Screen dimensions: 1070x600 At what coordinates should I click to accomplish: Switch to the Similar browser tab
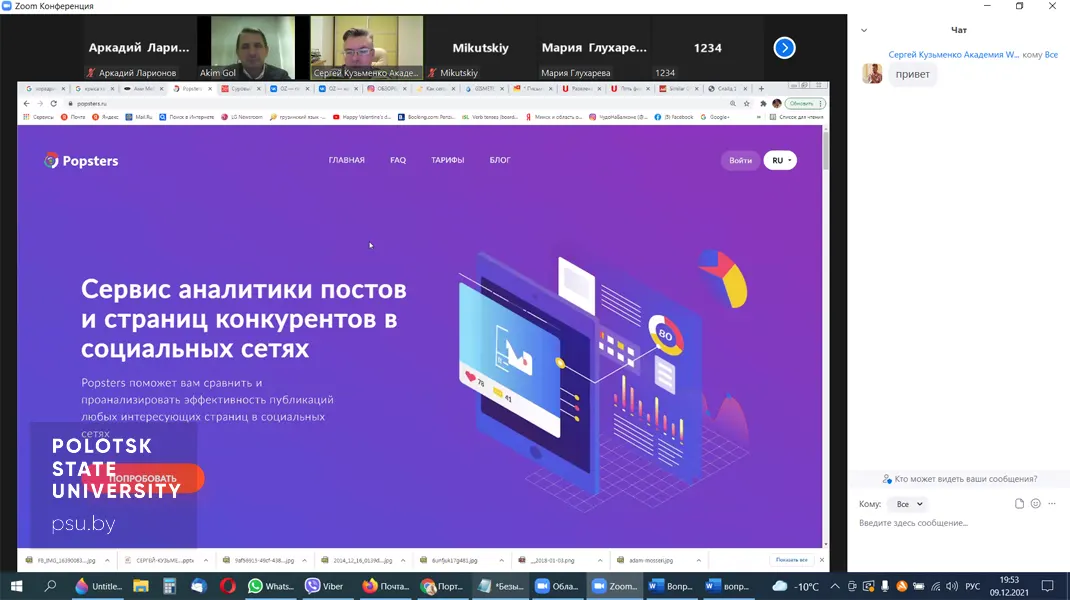678,89
